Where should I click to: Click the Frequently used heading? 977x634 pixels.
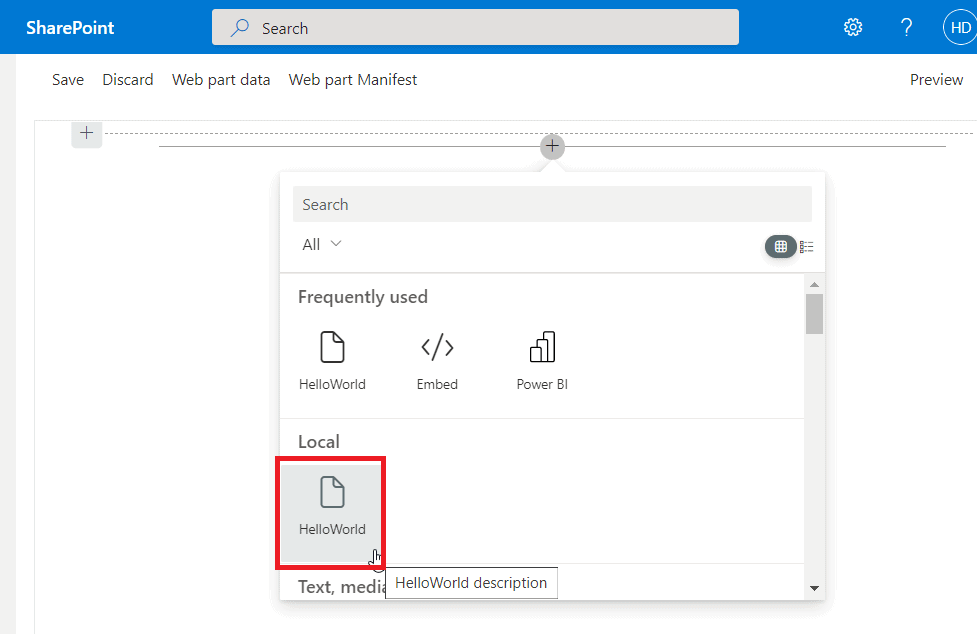point(363,297)
